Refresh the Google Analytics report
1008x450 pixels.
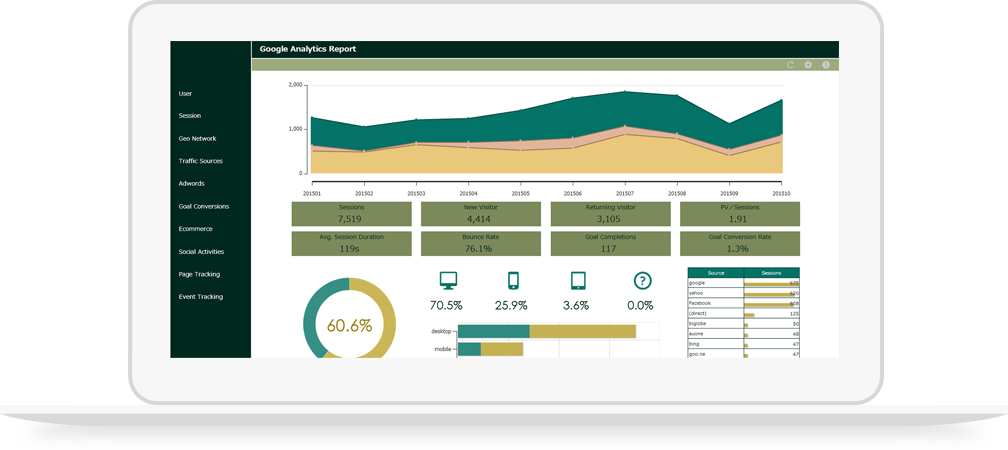tap(790, 65)
